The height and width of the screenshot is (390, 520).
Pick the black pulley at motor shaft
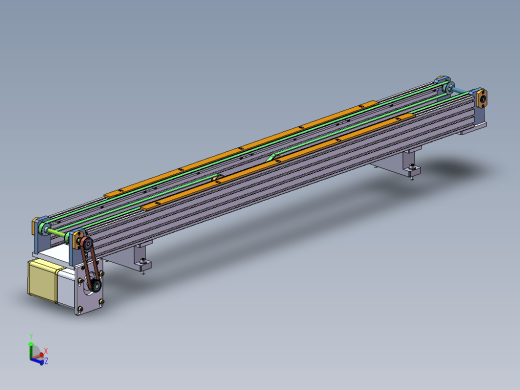click(x=97, y=286)
